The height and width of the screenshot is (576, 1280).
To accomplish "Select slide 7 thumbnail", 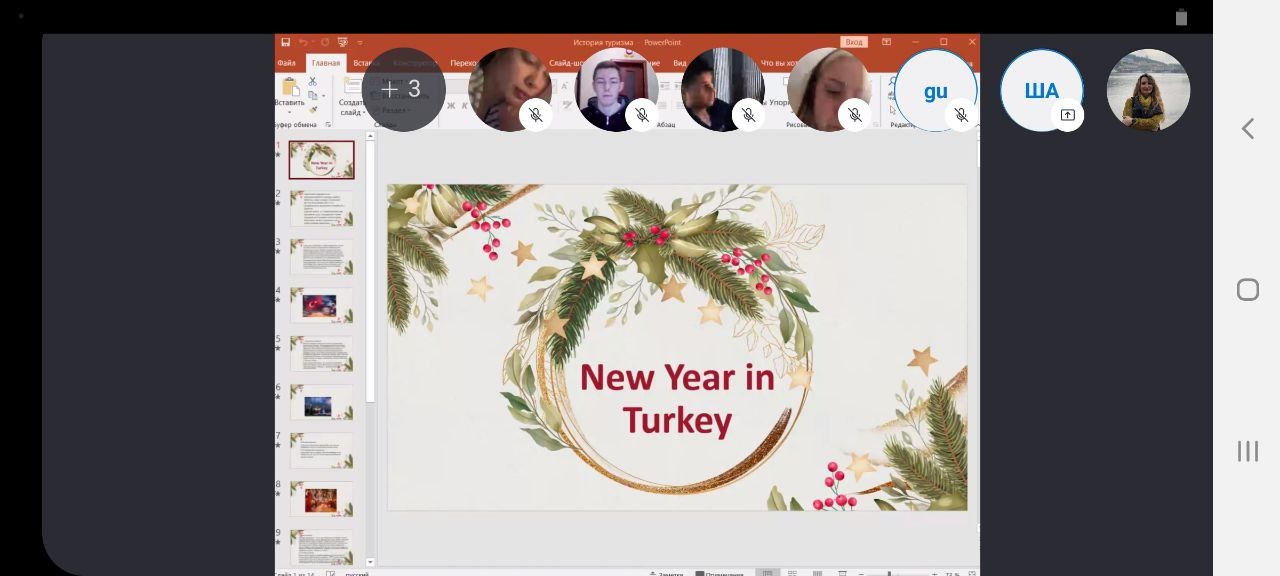I will [x=322, y=451].
